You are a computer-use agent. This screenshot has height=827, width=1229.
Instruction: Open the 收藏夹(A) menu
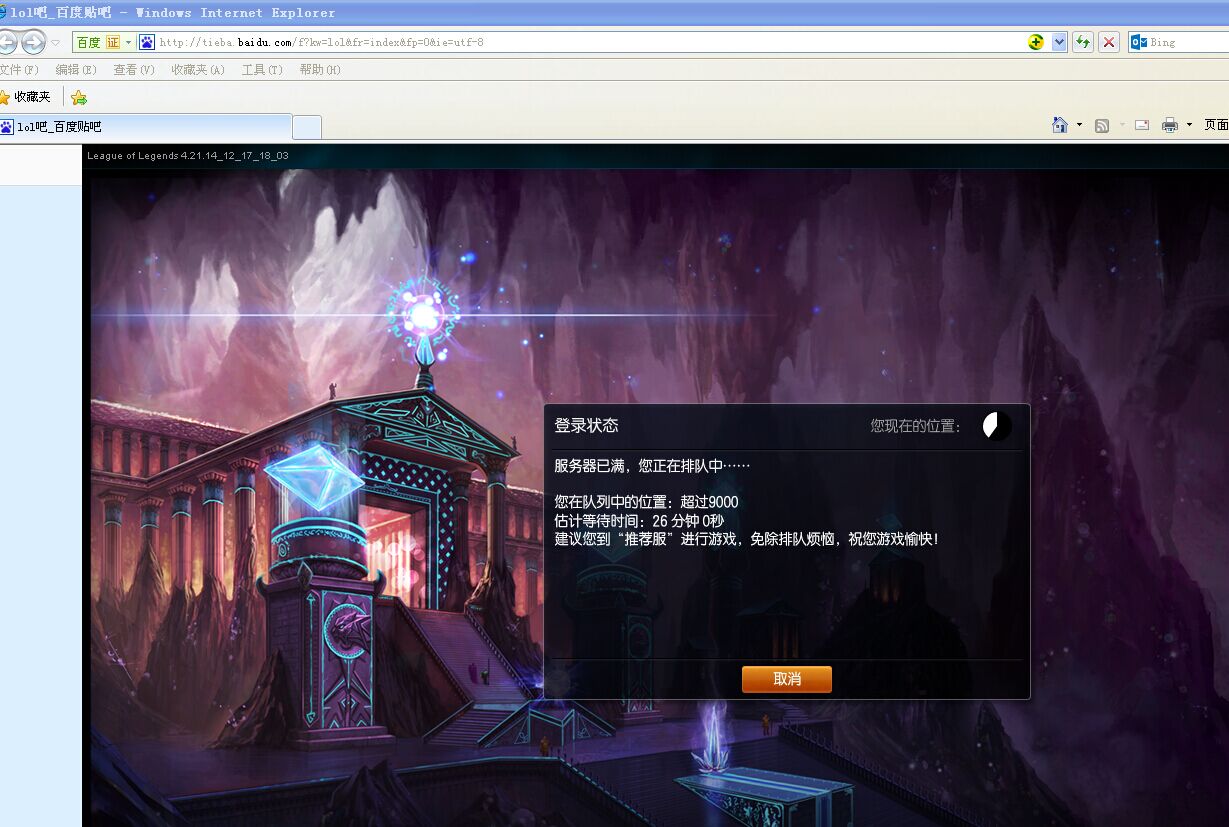tap(198, 70)
